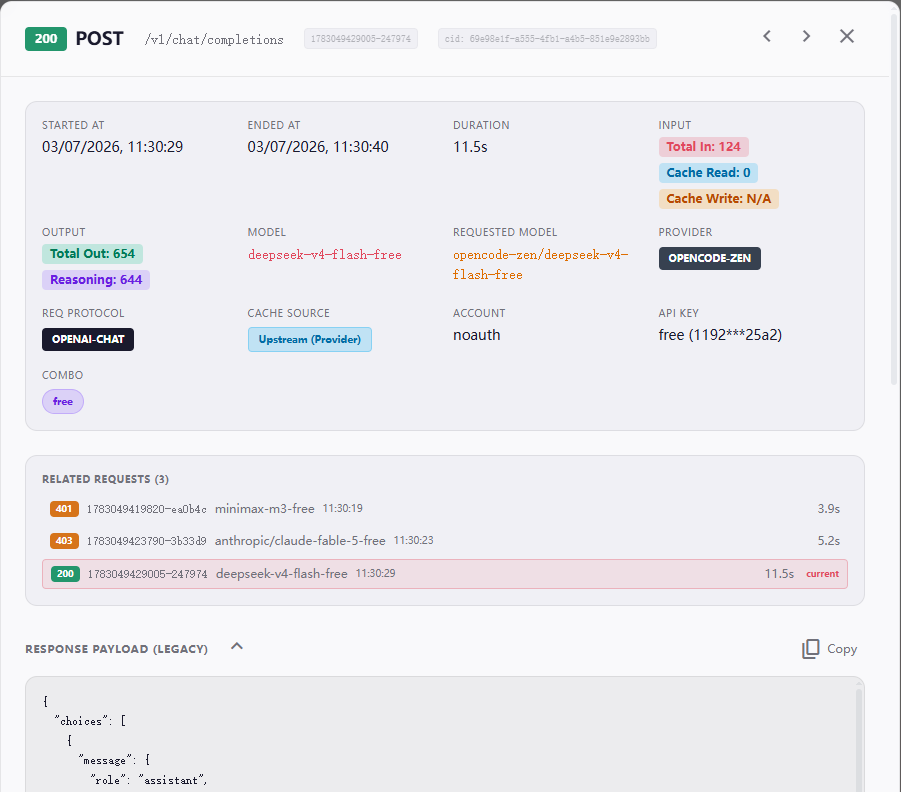
Task: Click the response payload code scrollbar
Action: coord(860,741)
